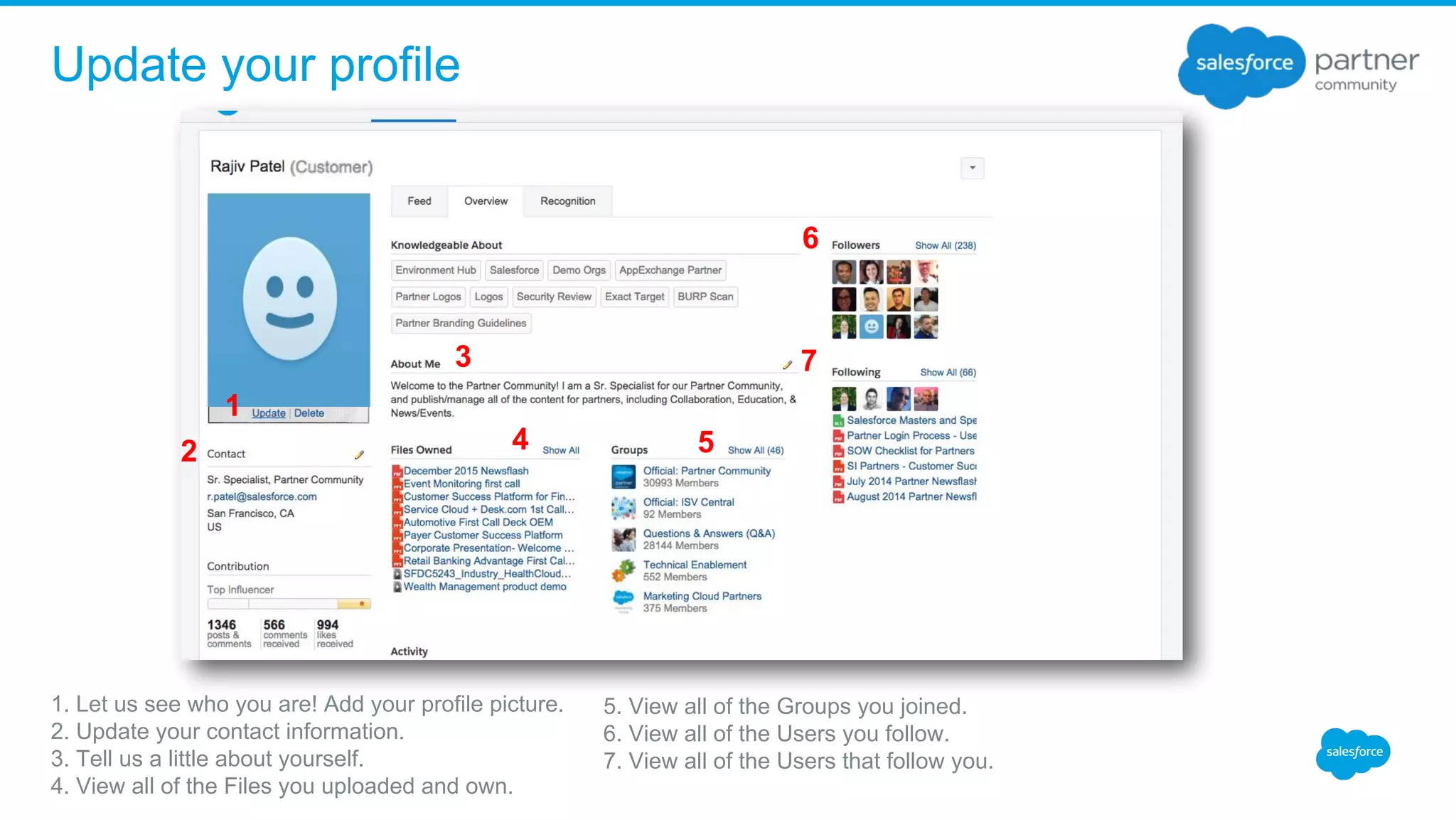Open SFDC5243_Industry_HealthCloud file

point(487,574)
